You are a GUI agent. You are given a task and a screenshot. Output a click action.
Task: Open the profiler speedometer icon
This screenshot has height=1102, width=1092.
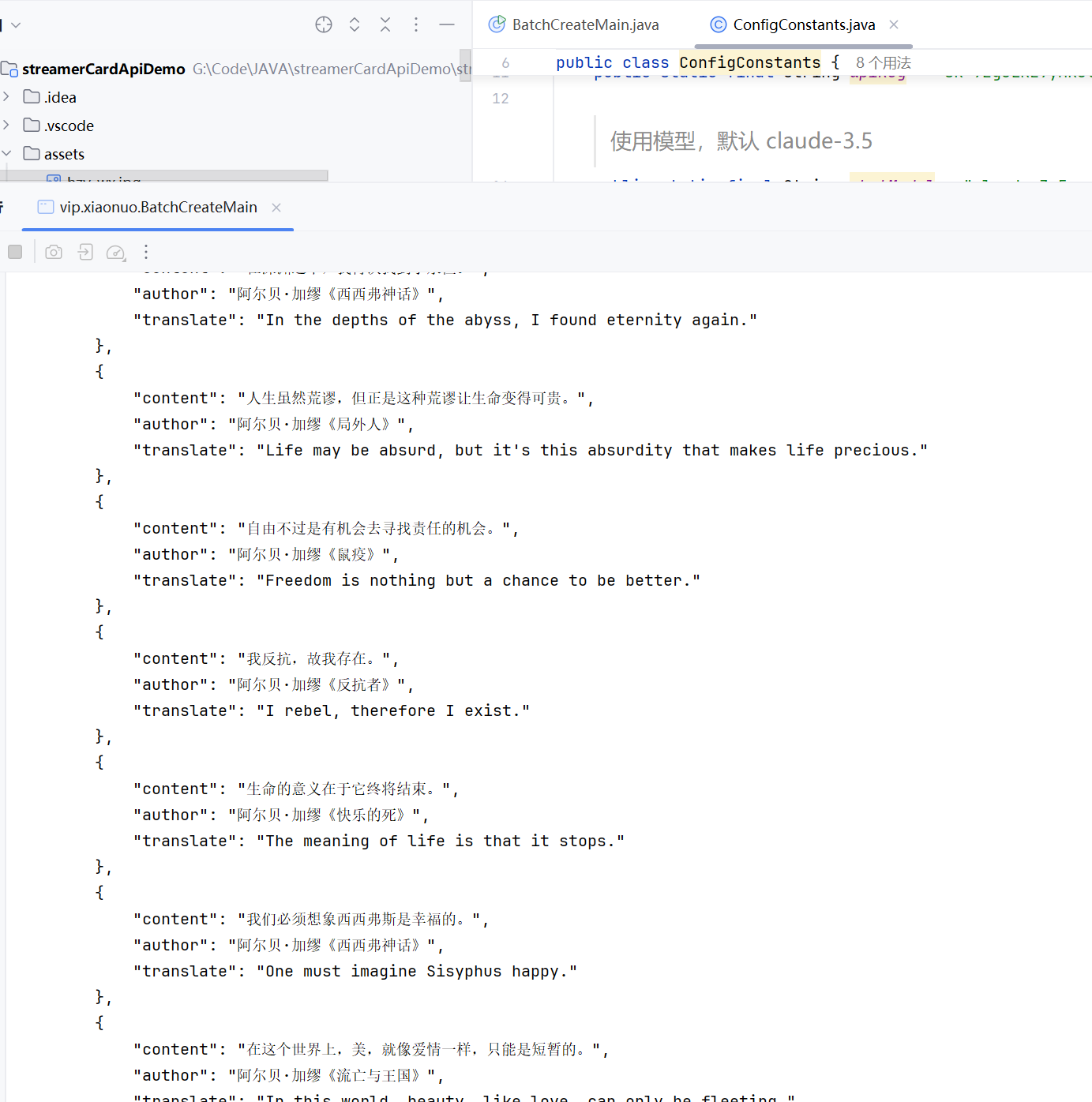115,252
